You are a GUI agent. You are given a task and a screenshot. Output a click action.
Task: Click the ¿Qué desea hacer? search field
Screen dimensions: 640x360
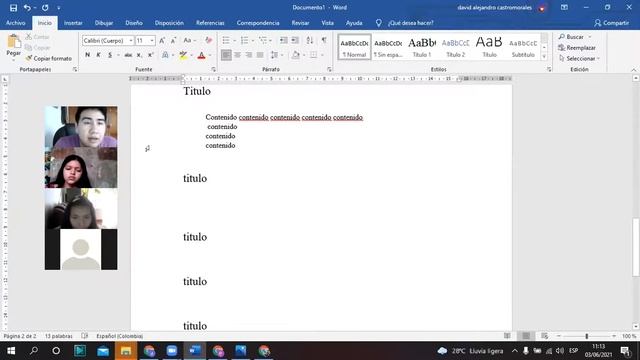pyautogui.click(x=411, y=23)
